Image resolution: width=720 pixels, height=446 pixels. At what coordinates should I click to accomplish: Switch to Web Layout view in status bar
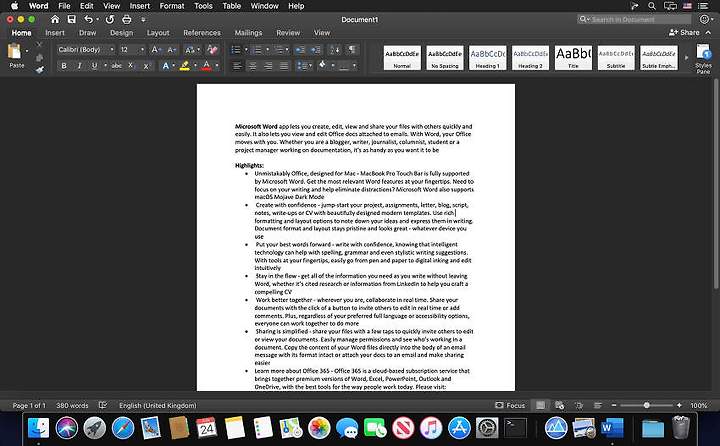(559, 405)
